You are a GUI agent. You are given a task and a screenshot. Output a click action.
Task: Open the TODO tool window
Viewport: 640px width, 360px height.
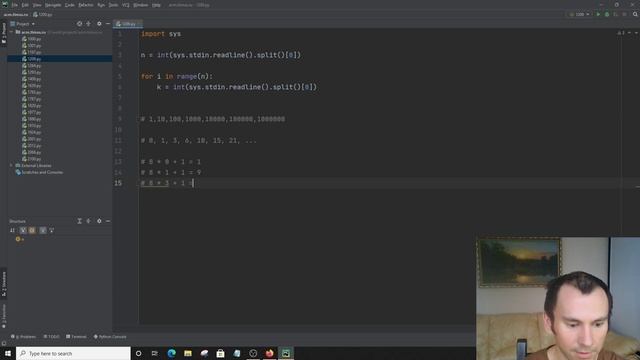pyautogui.click(x=51, y=337)
